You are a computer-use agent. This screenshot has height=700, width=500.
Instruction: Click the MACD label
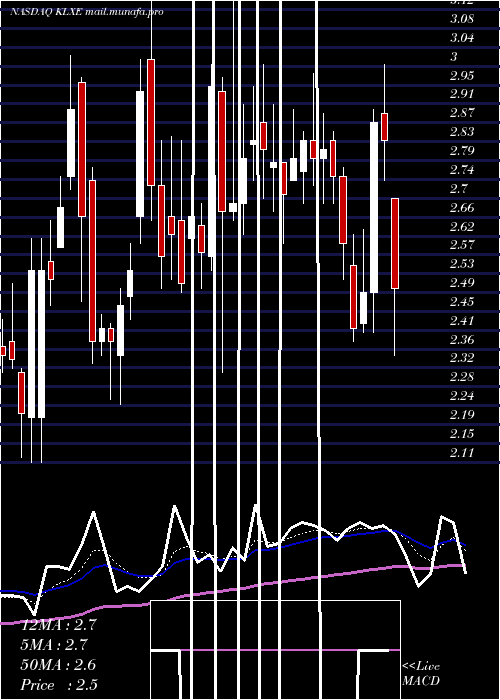(421, 681)
